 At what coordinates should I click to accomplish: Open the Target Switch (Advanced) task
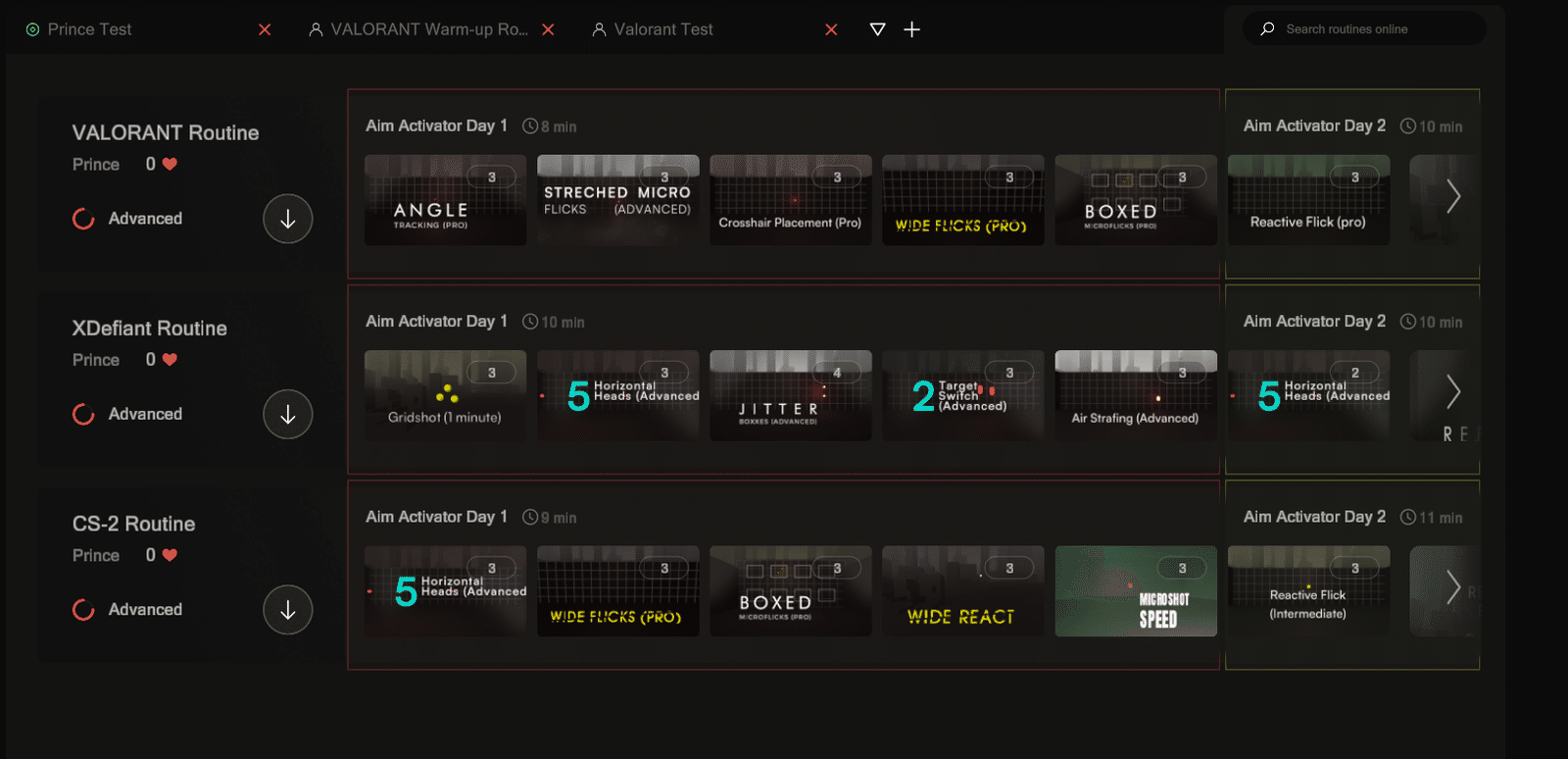pyautogui.click(x=963, y=395)
